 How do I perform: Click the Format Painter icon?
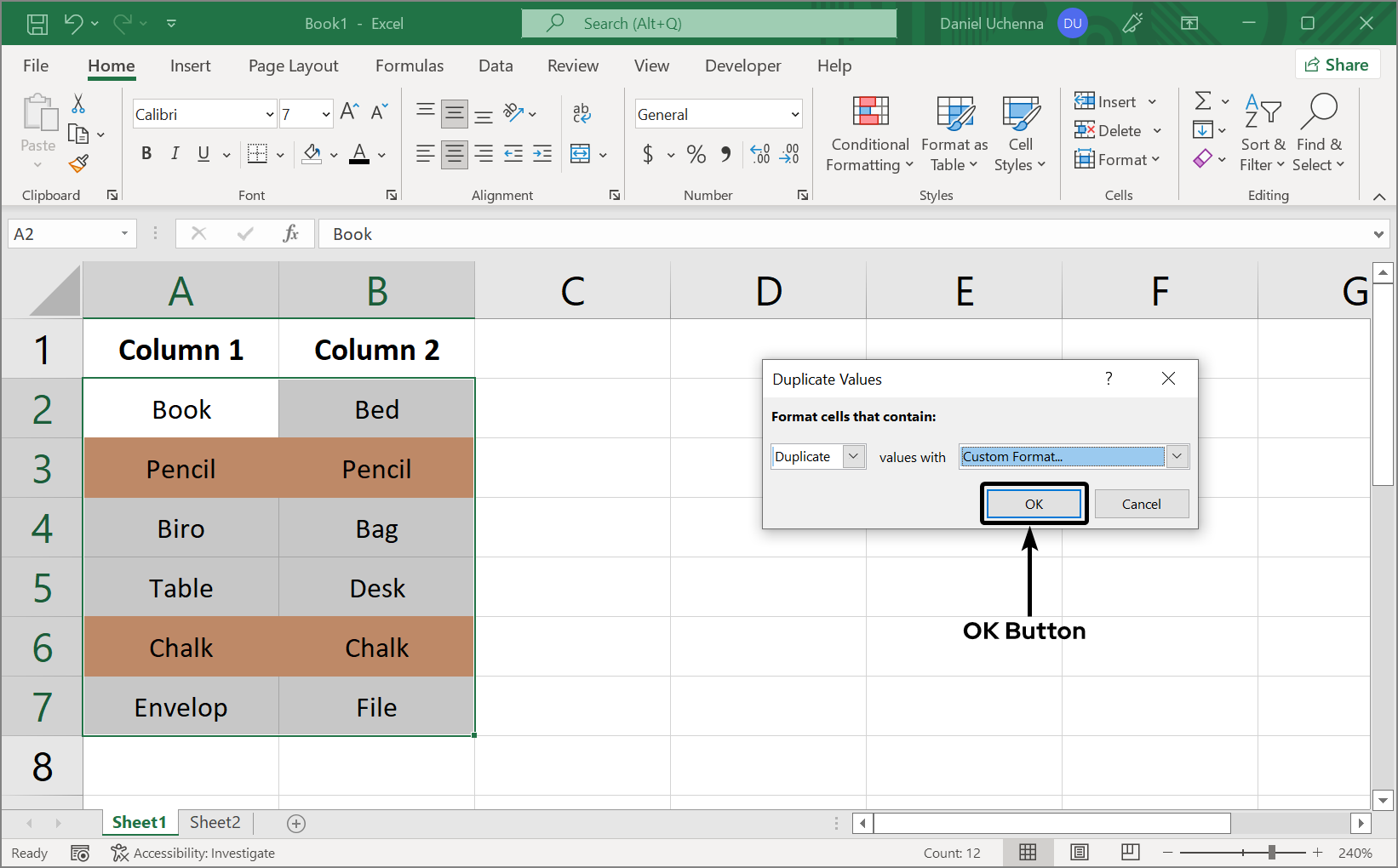pyautogui.click(x=78, y=163)
